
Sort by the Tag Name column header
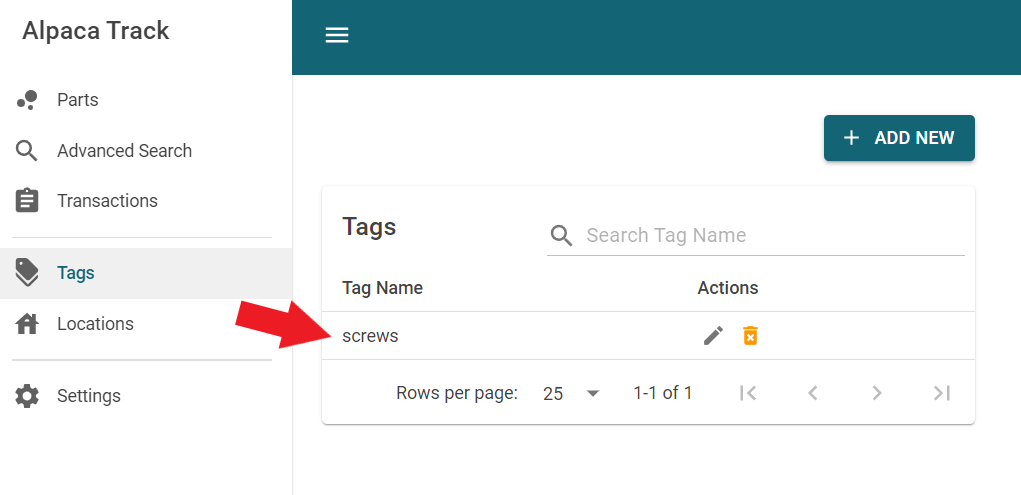tap(382, 288)
